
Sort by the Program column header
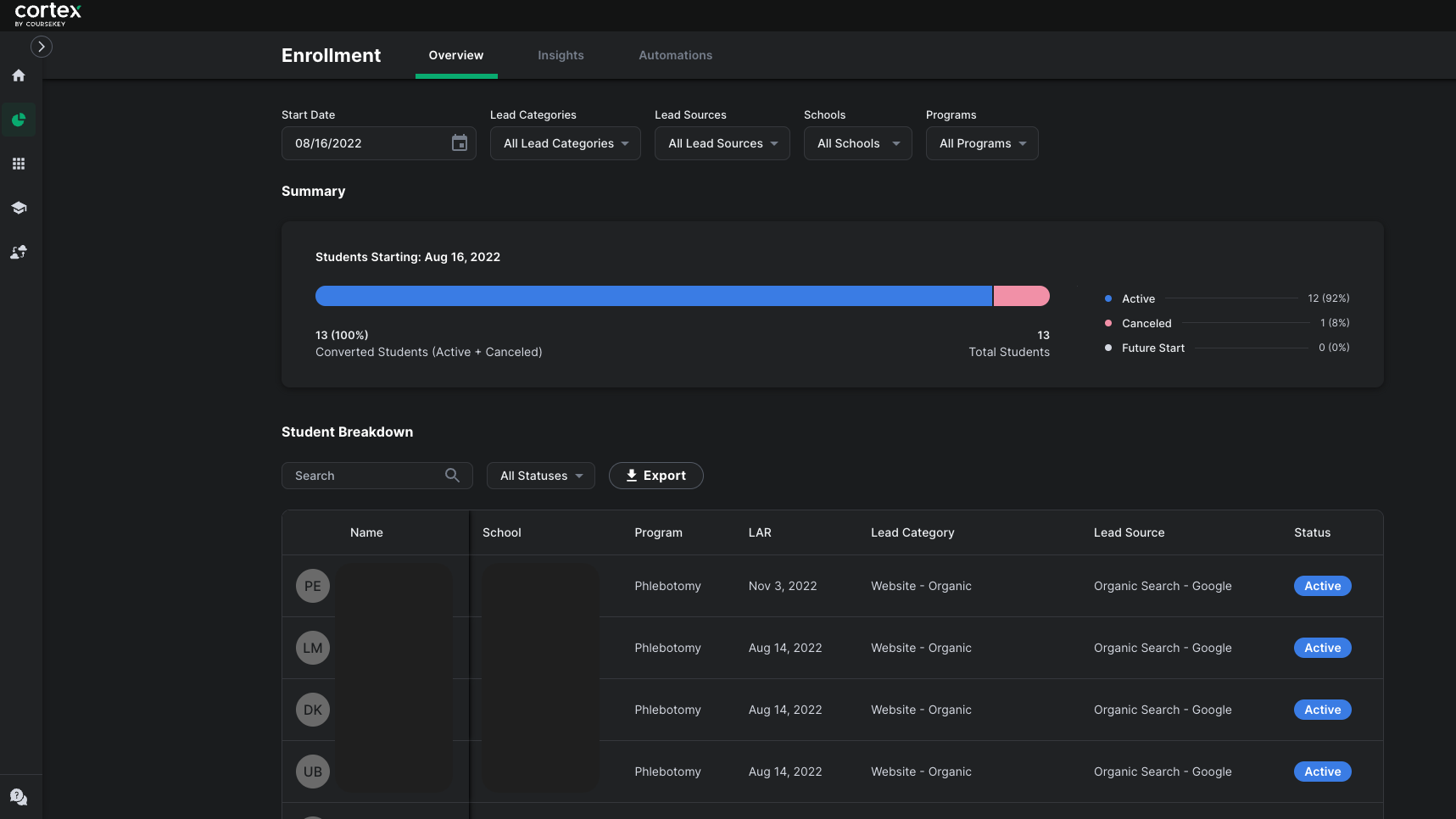[x=658, y=532]
